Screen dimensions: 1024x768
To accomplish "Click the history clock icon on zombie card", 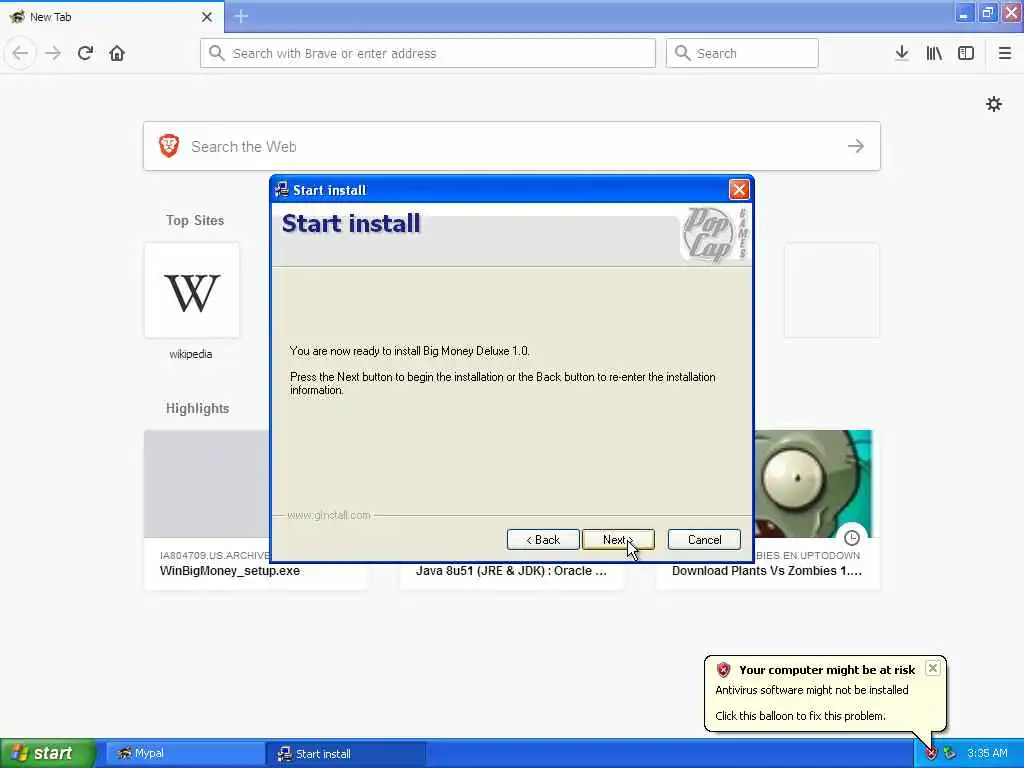I will coord(852,537).
